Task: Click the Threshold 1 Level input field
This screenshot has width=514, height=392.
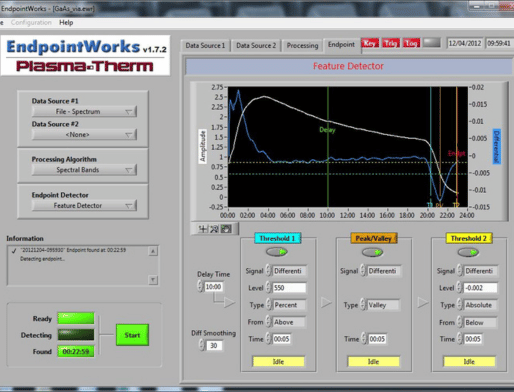Action: tap(289, 288)
